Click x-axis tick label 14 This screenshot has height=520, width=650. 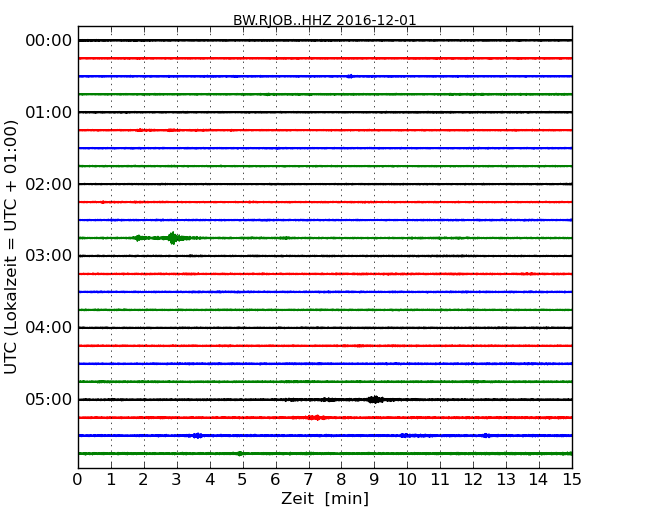point(538,479)
